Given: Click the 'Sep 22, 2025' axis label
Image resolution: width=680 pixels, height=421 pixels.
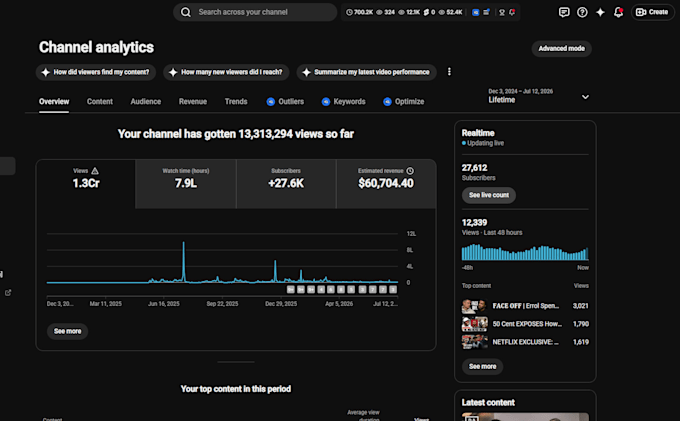Looking at the screenshot, I should point(222,304).
